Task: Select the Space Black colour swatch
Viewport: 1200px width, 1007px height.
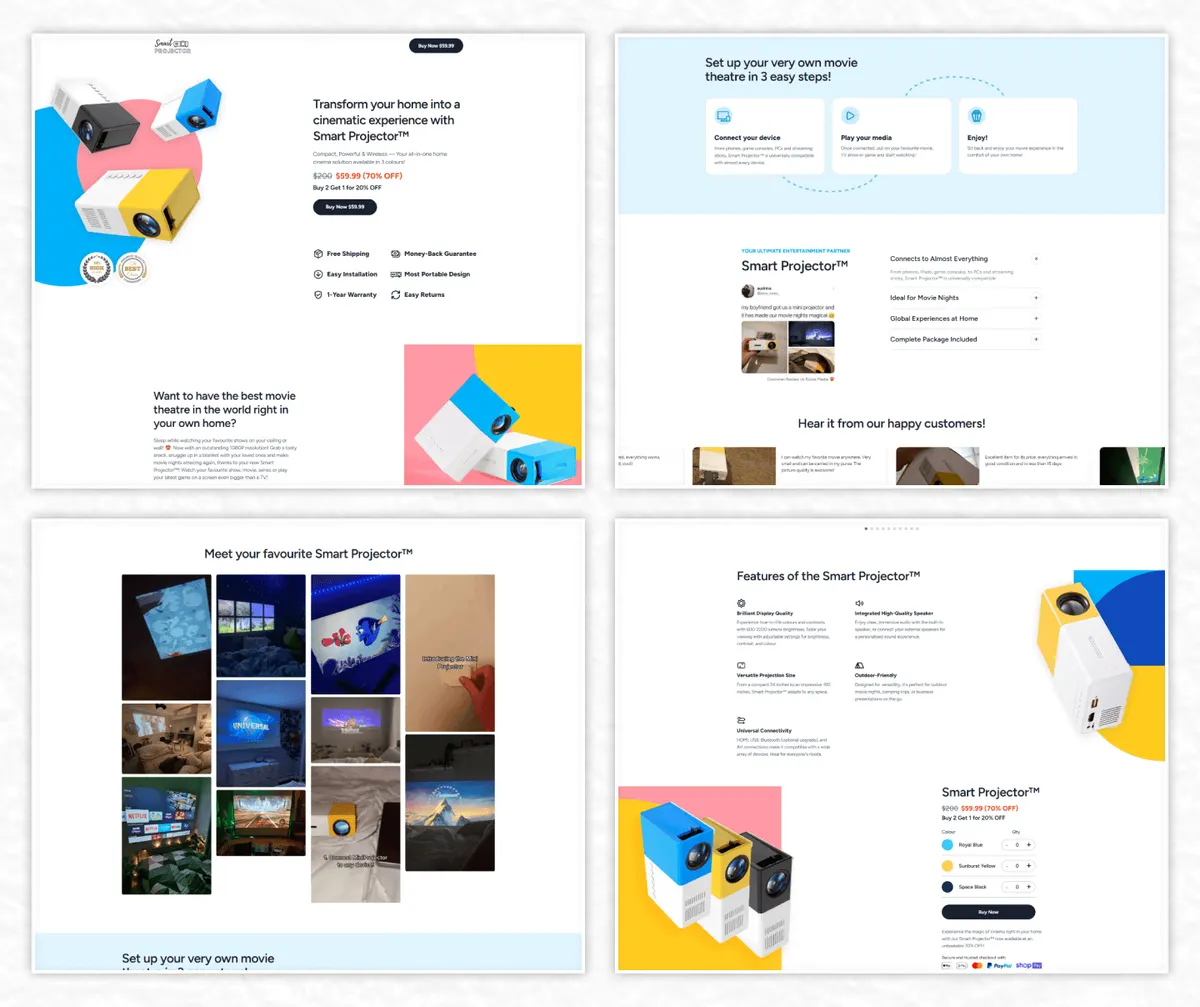Action: [948, 887]
